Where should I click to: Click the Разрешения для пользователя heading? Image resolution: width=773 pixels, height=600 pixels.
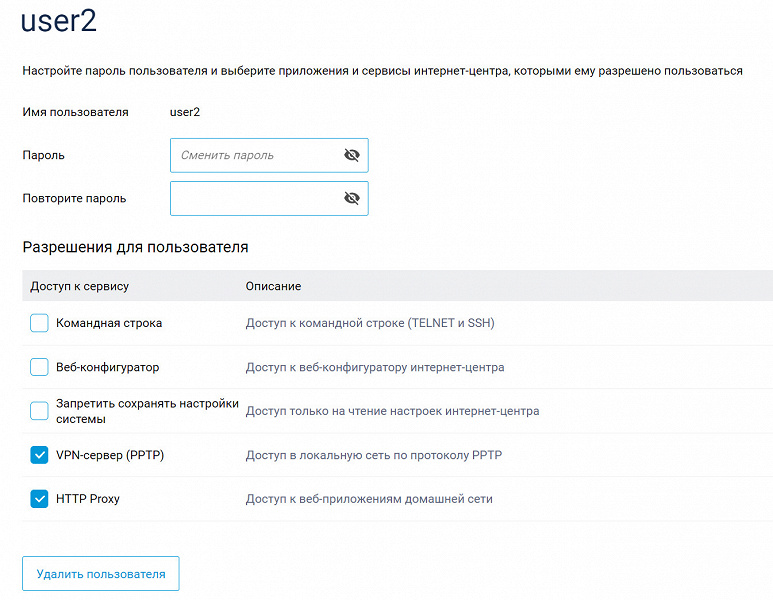135,246
